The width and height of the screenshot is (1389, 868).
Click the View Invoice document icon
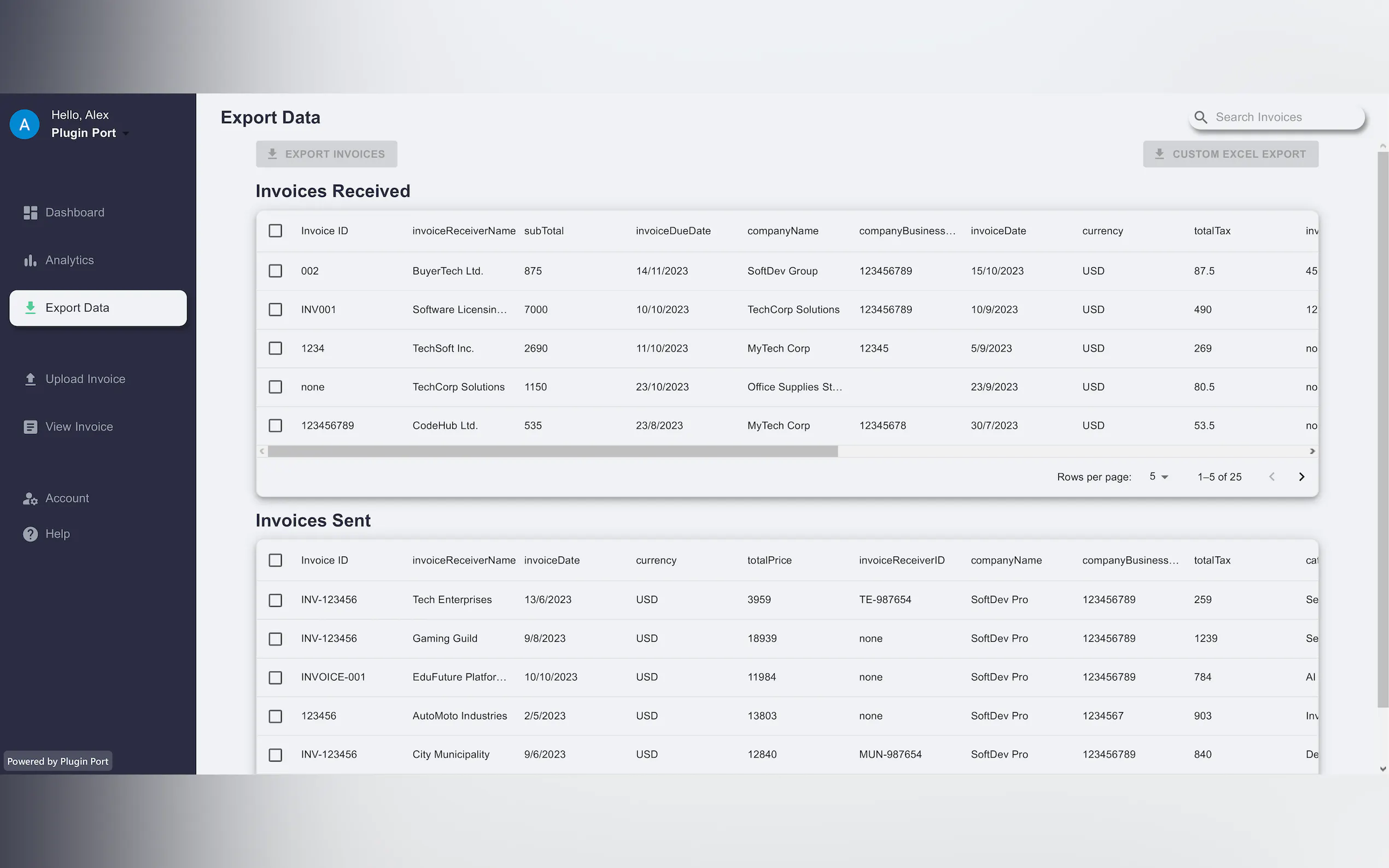[31, 427]
